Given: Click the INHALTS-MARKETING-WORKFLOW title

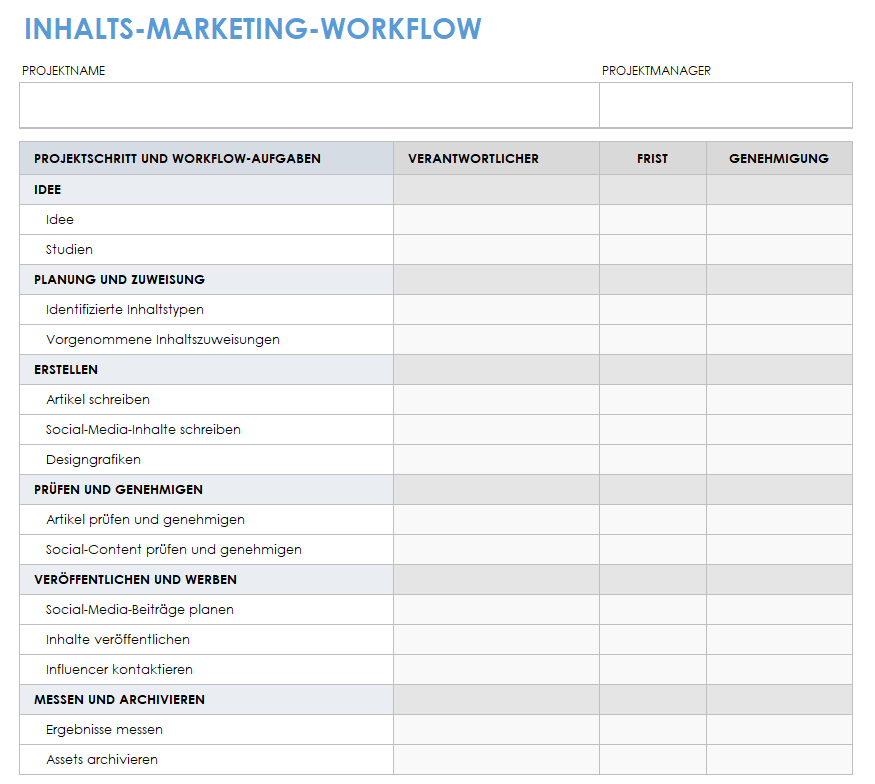Looking at the screenshot, I should tap(253, 29).
